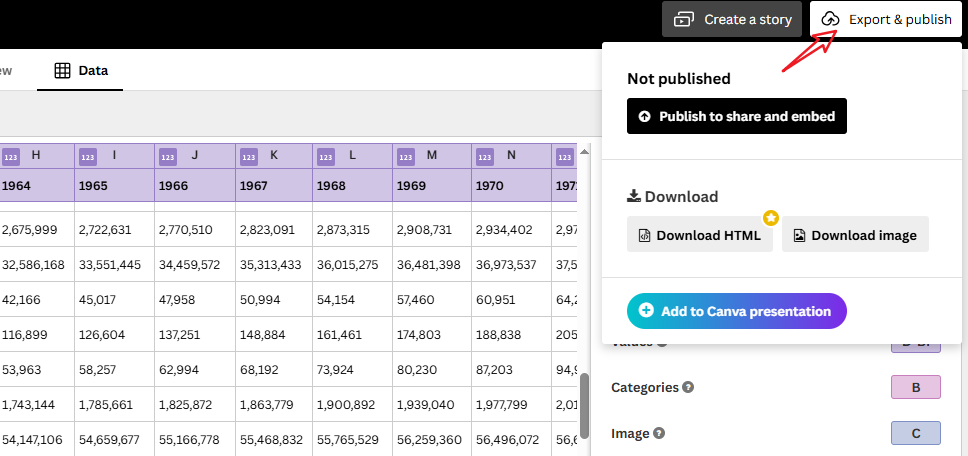
Task: Open the Export & publish menu
Action: pyautogui.click(x=886, y=19)
